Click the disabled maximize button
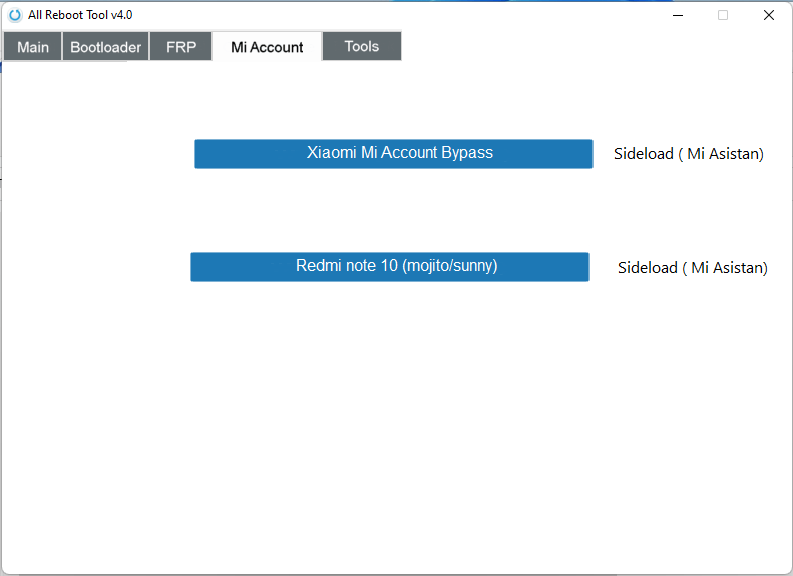This screenshot has height=576, width=793. tap(723, 15)
